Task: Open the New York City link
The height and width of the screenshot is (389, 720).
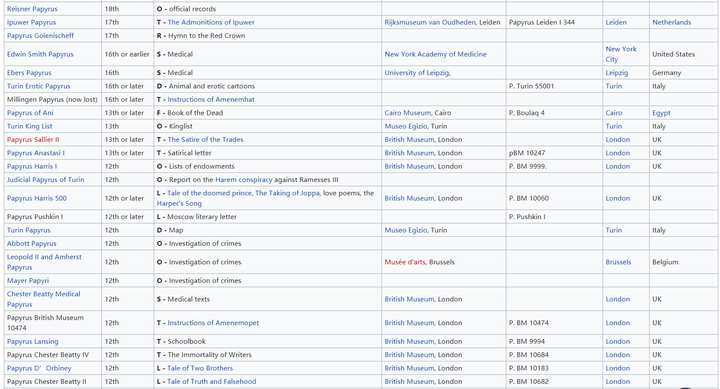Action: (x=621, y=54)
